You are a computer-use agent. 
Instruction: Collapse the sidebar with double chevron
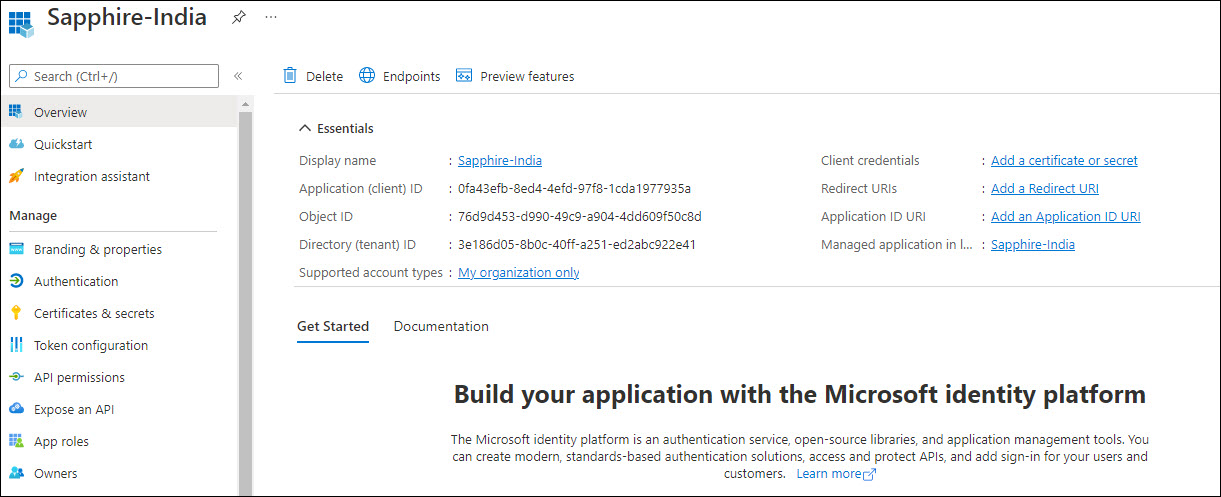[x=238, y=76]
